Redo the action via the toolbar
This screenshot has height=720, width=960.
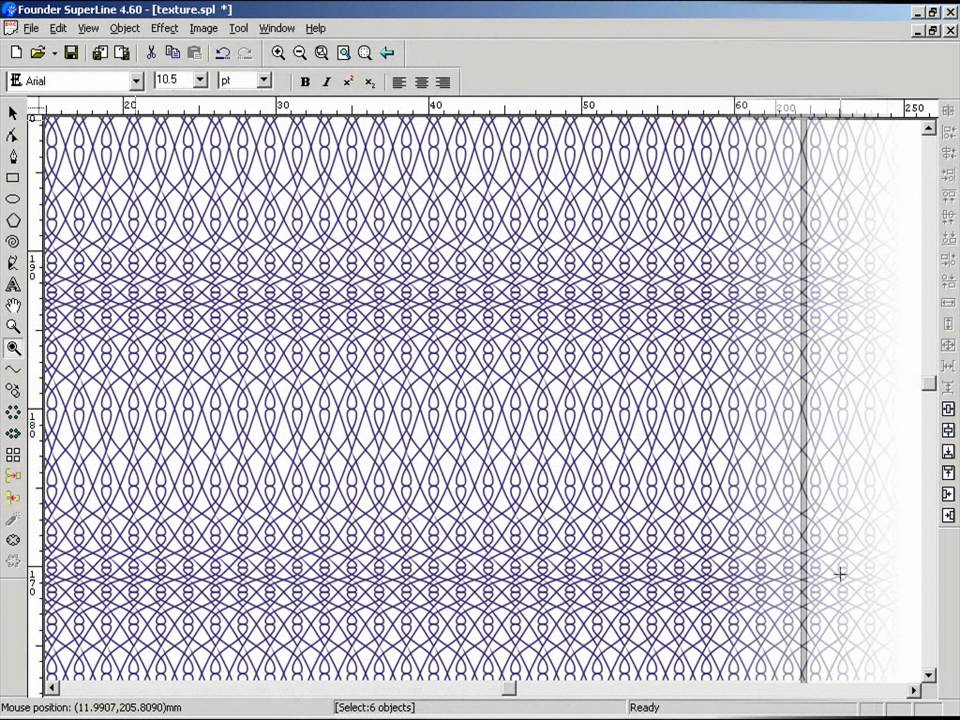245,53
